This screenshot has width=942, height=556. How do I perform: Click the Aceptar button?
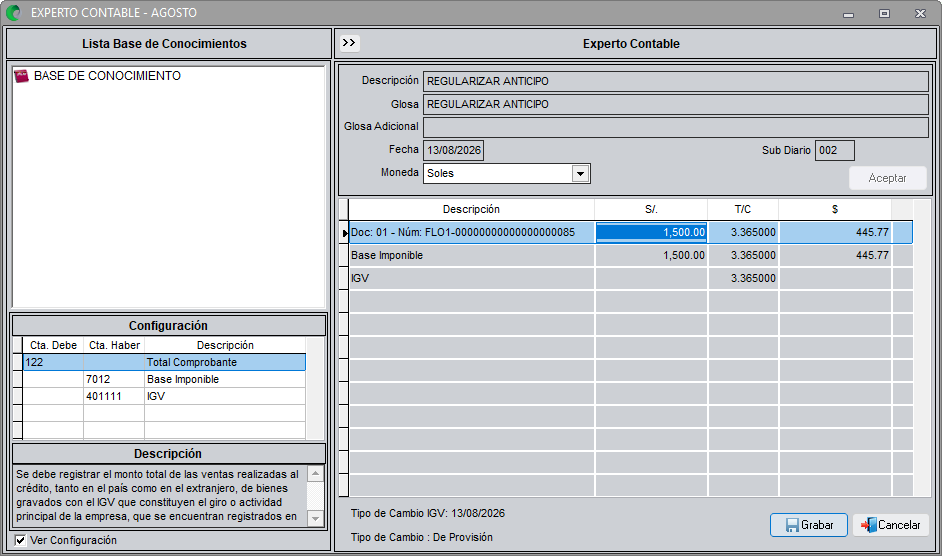pyautogui.click(x=887, y=178)
